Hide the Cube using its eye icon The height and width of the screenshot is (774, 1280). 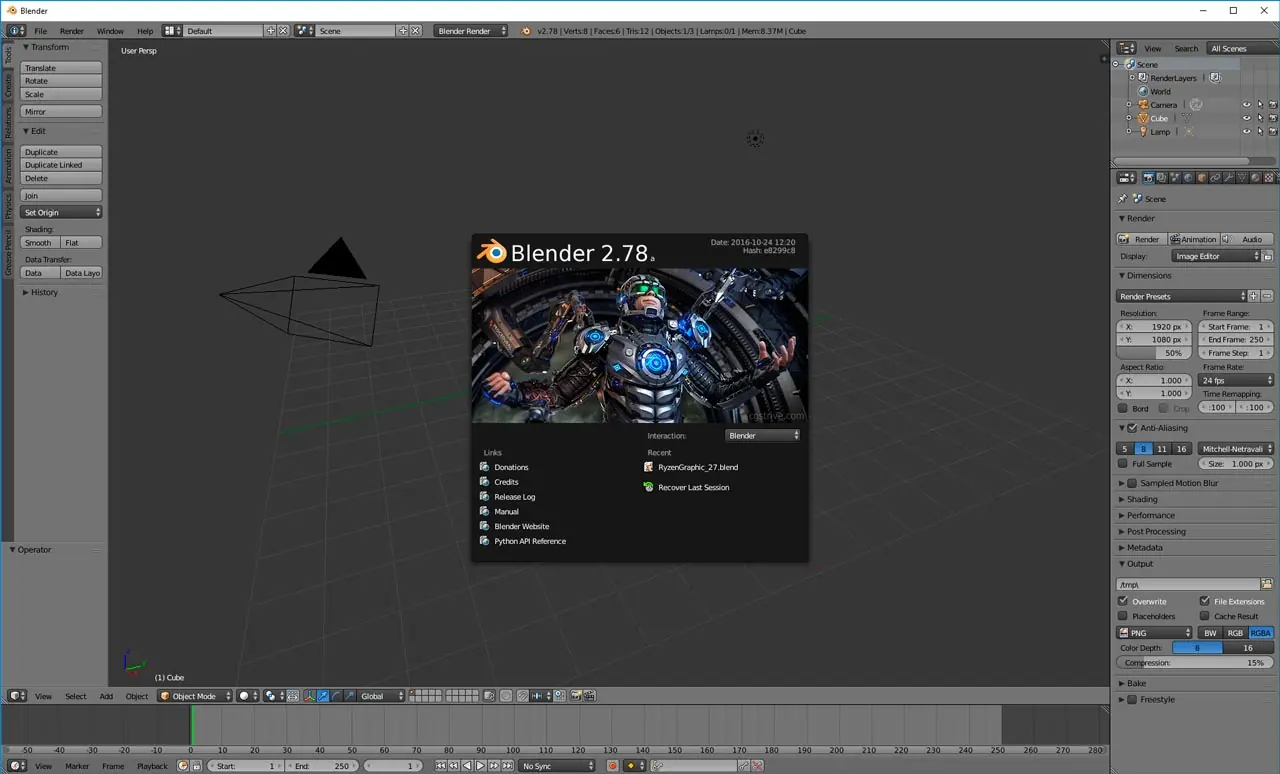pos(1247,118)
